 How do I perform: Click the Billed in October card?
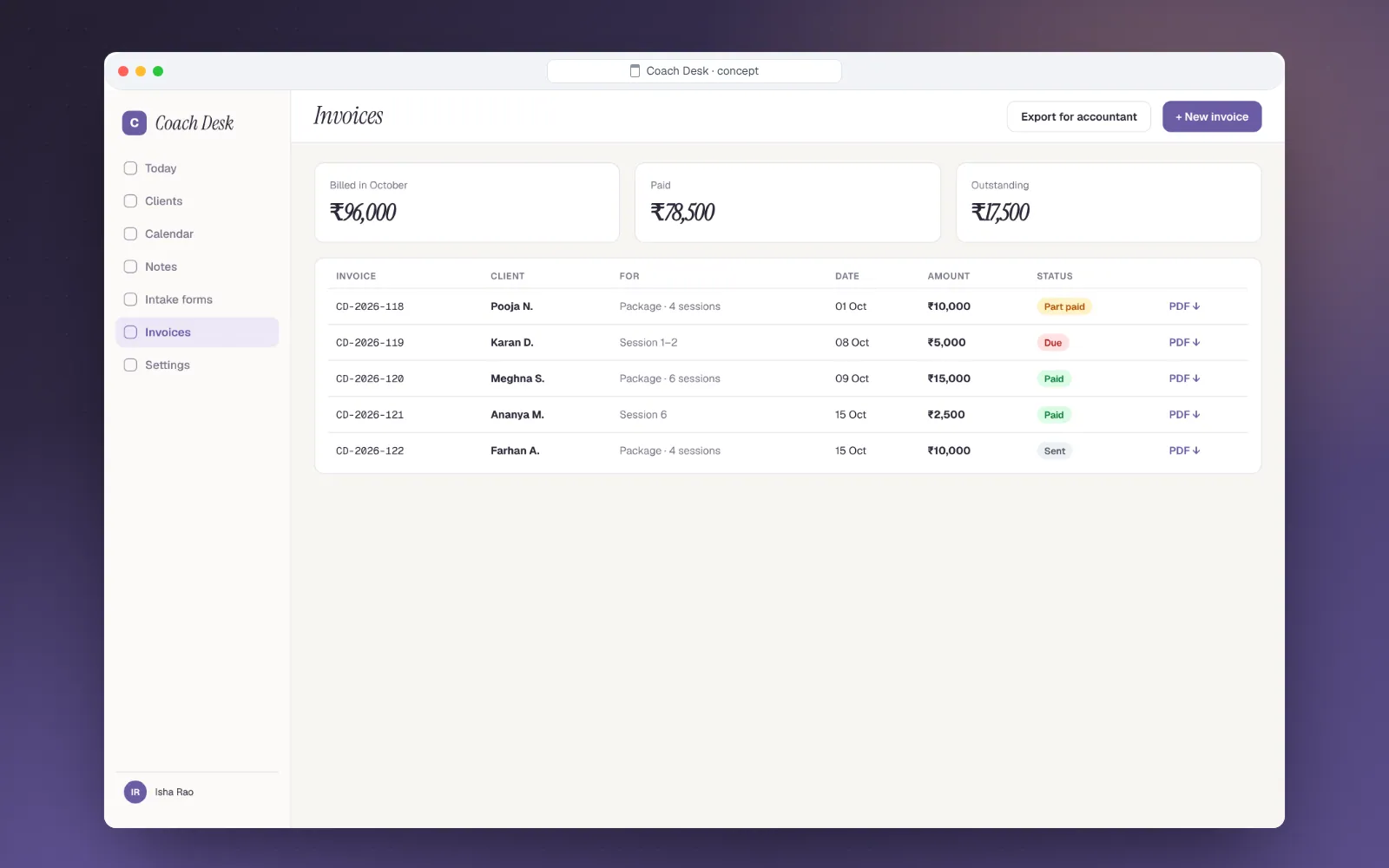[467, 202]
